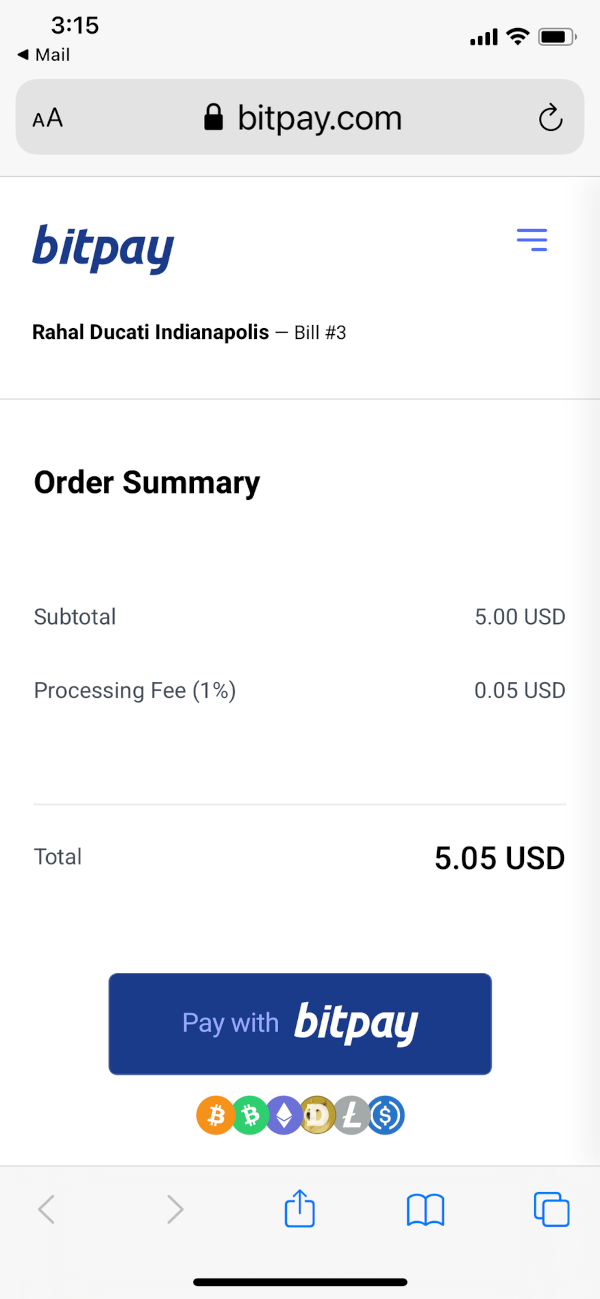Open Safari bookmarks book icon

tap(425, 1211)
